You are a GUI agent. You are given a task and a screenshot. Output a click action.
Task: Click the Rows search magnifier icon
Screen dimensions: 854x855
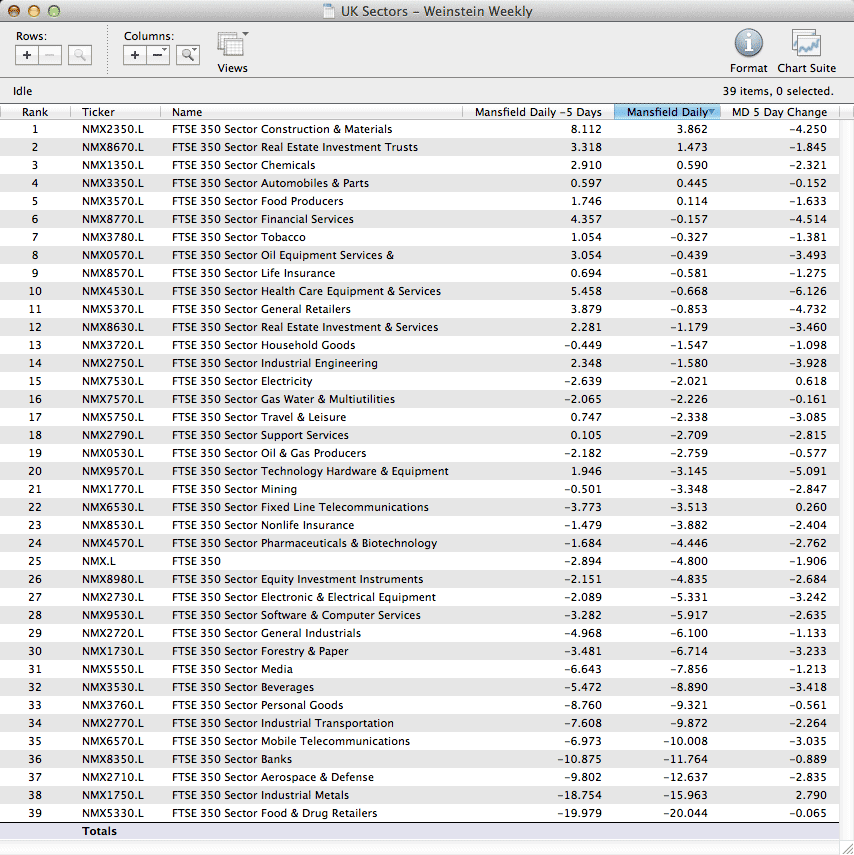pos(80,55)
